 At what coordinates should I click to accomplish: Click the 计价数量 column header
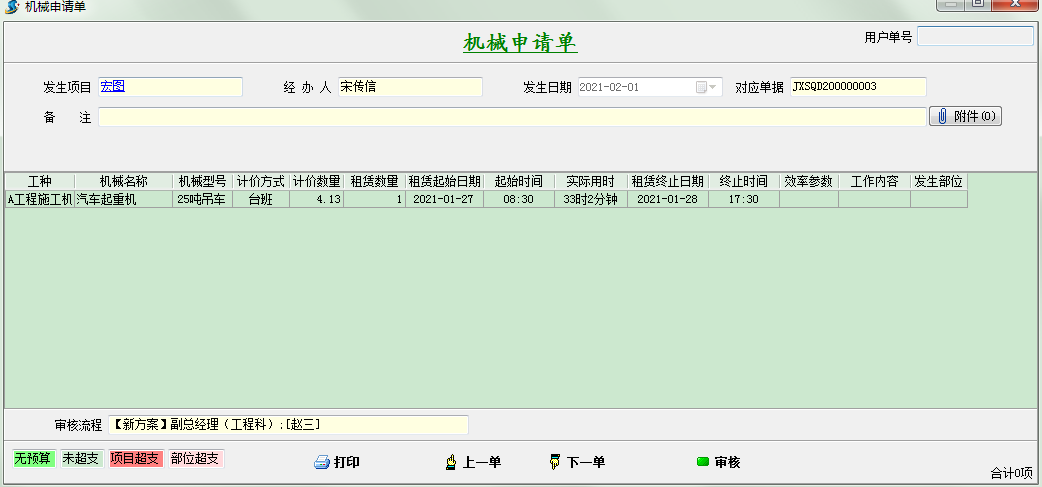pos(316,181)
